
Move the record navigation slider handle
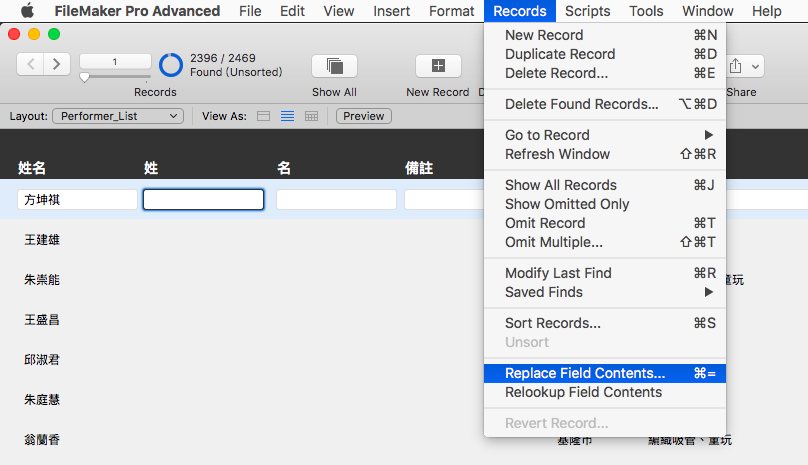pos(85,77)
